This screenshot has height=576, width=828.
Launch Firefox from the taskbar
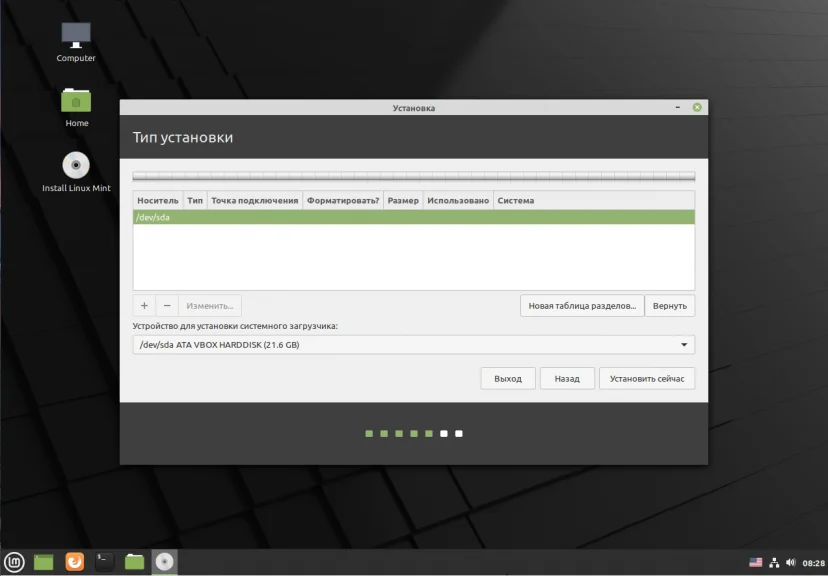[x=74, y=562]
